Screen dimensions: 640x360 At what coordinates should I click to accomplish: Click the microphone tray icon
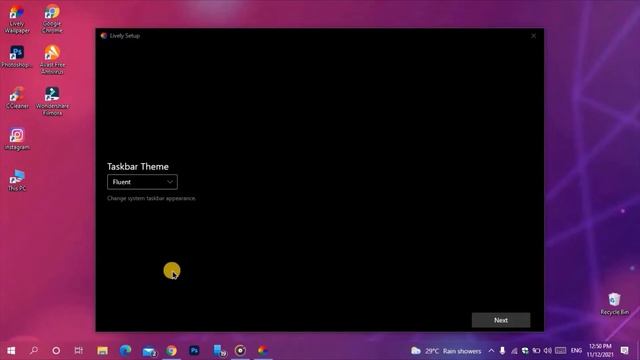502,351
